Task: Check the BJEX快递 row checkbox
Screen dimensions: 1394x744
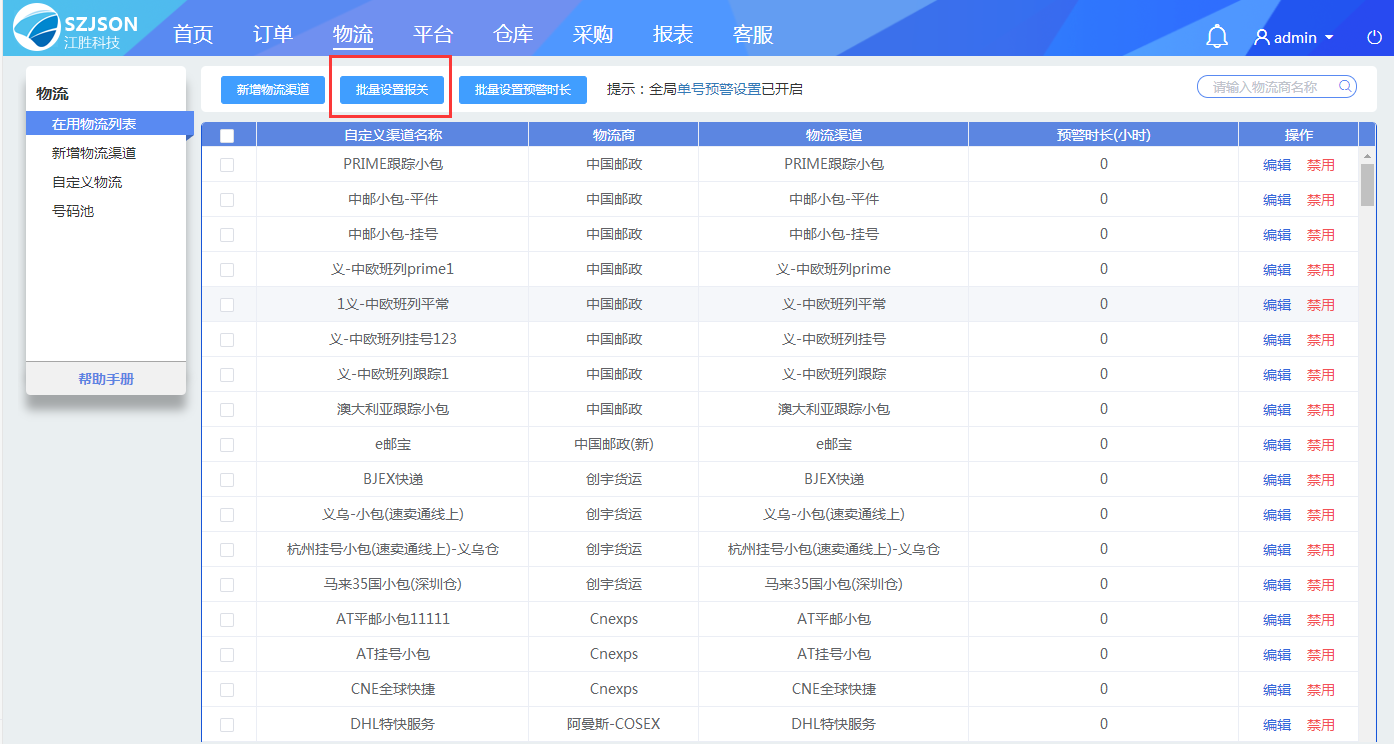Action: (227, 480)
